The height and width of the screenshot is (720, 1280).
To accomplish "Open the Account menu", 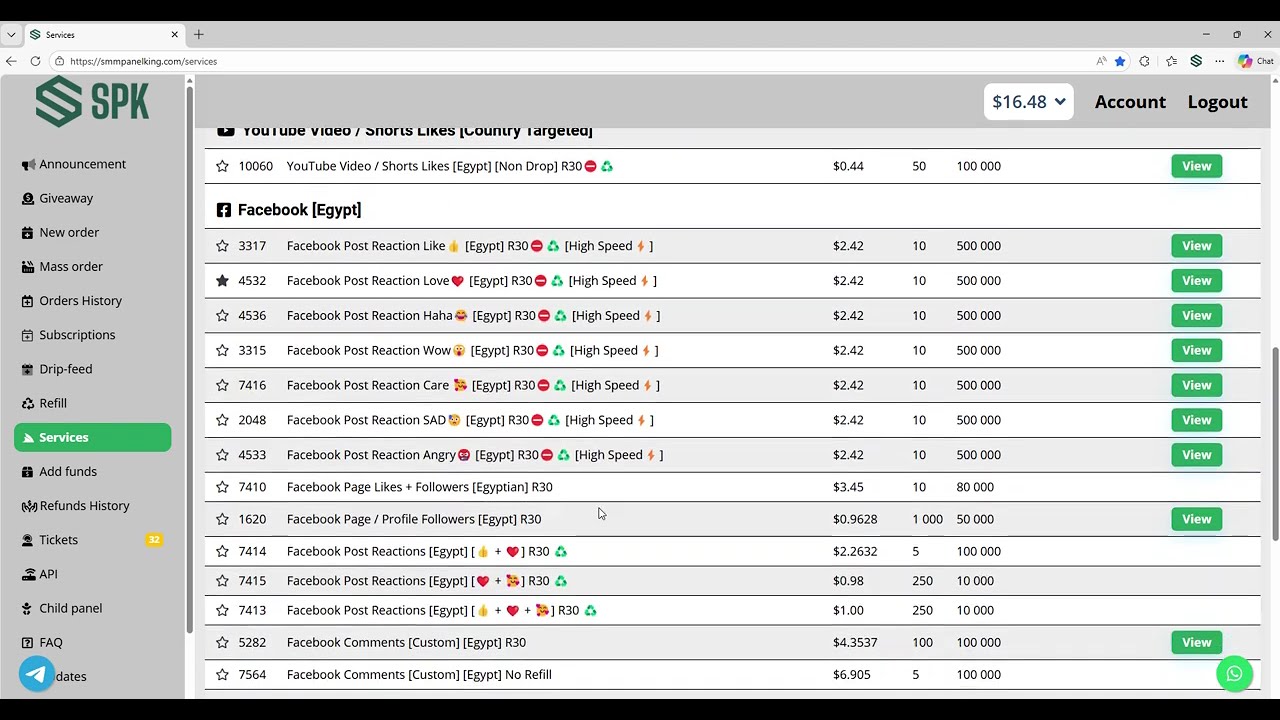I will click(x=1130, y=102).
